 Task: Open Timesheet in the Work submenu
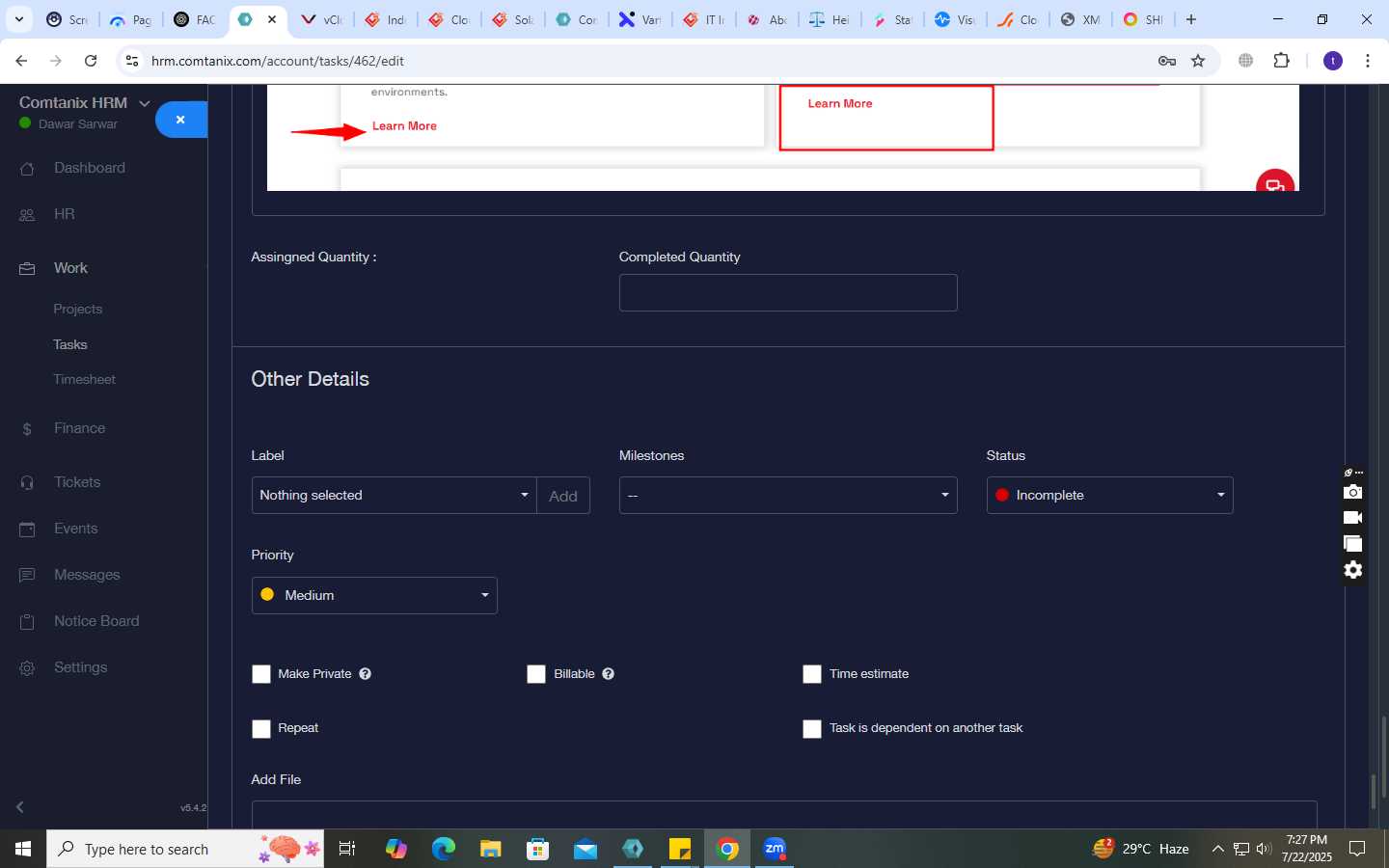[x=85, y=379]
